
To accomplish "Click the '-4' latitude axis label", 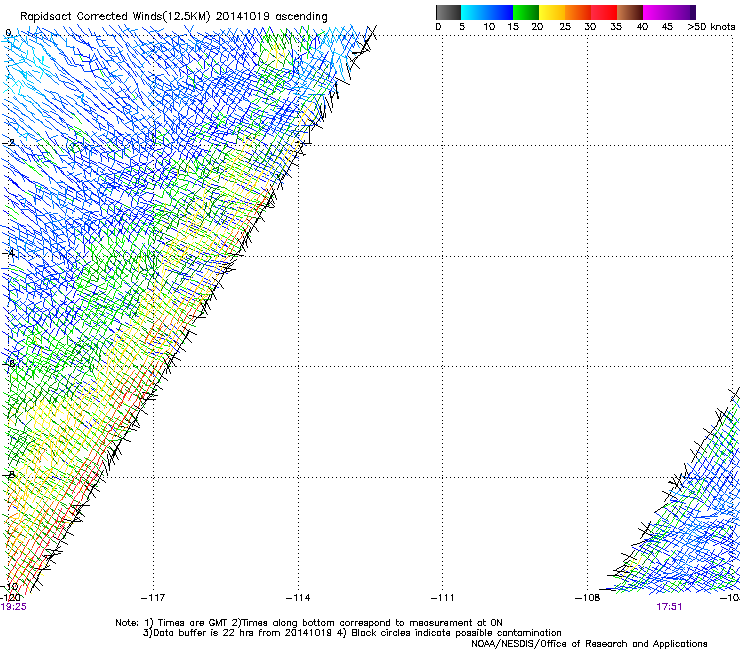I will pyautogui.click(x=9, y=253).
